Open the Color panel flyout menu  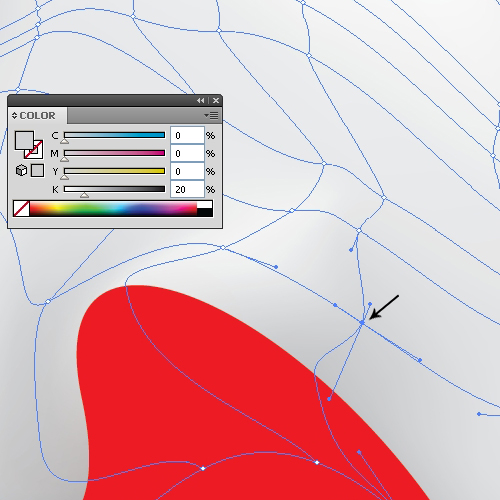(211, 115)
